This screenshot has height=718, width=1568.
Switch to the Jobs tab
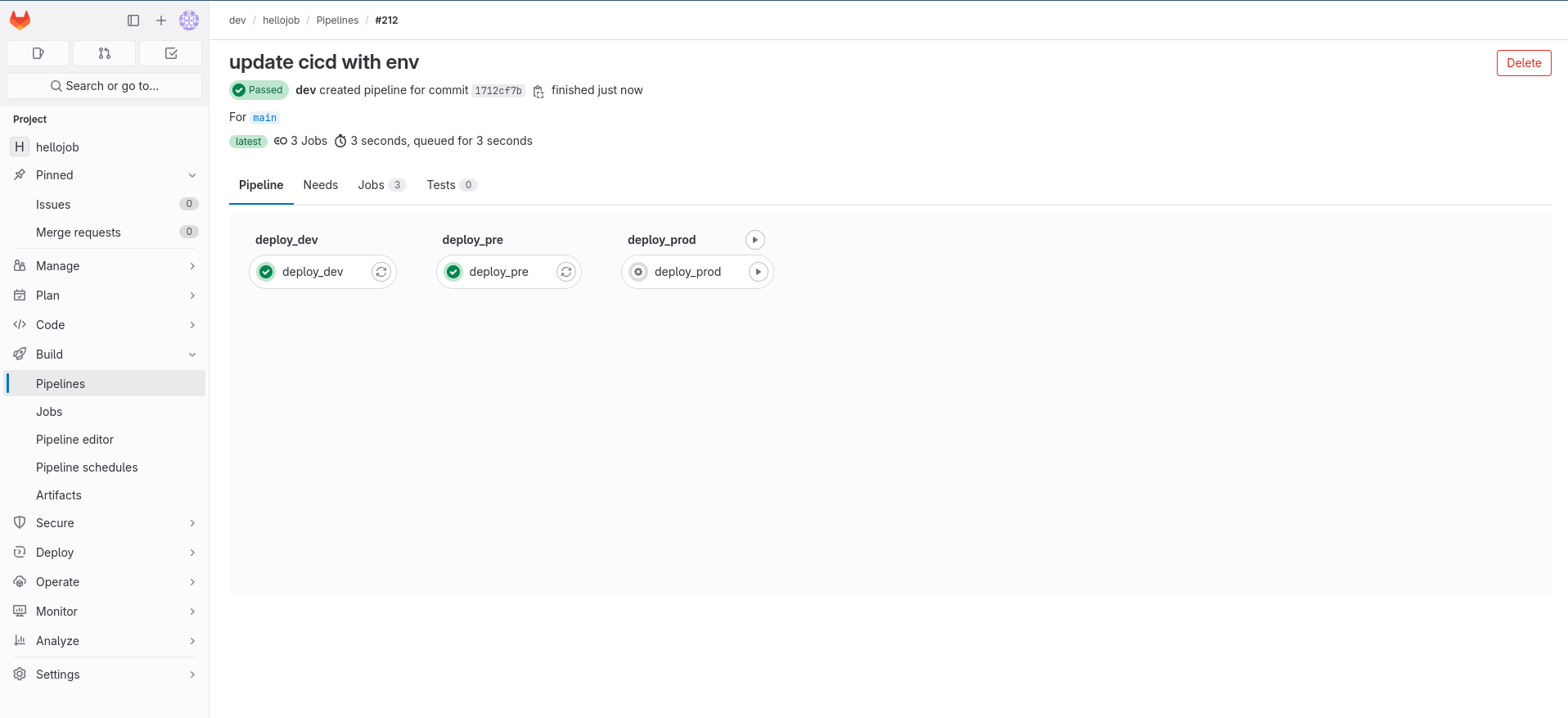click(x=381, y=185)
